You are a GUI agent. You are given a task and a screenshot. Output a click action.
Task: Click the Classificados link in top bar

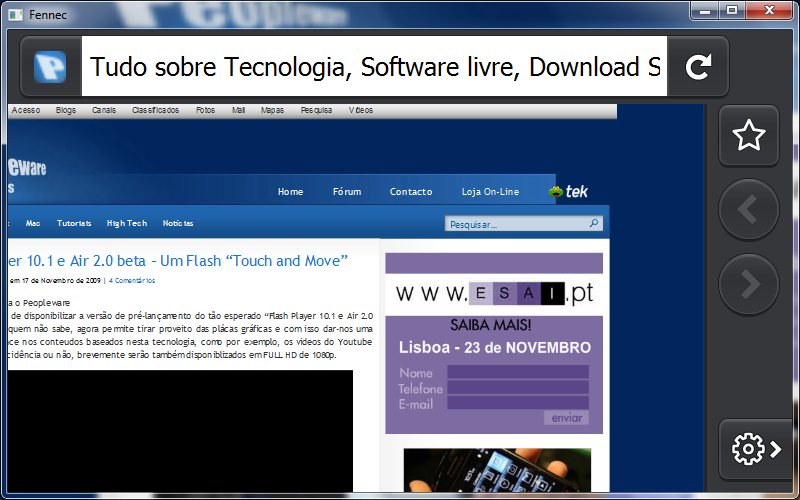coord(156,110)
